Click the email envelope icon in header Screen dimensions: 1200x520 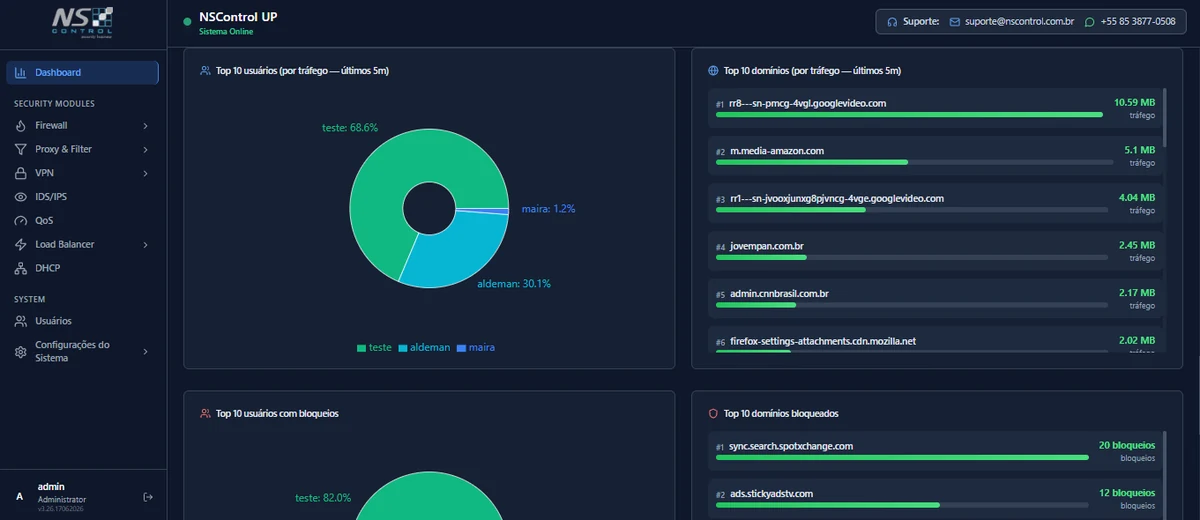click(x=955, y=21)
